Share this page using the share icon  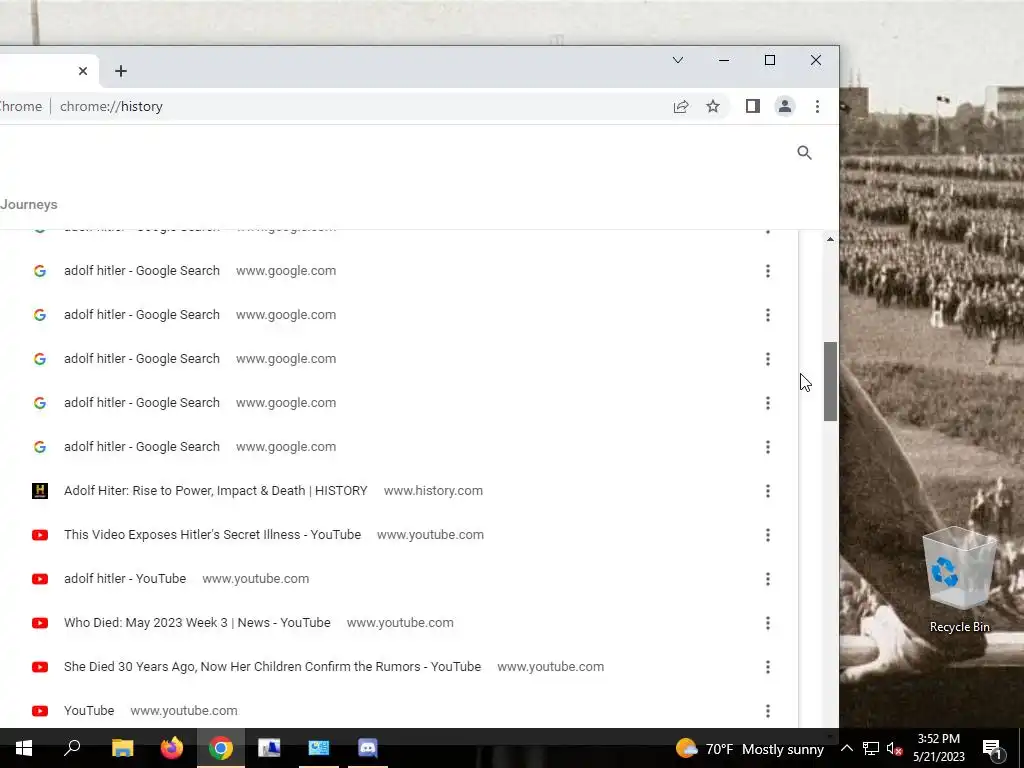pos(680,106)
